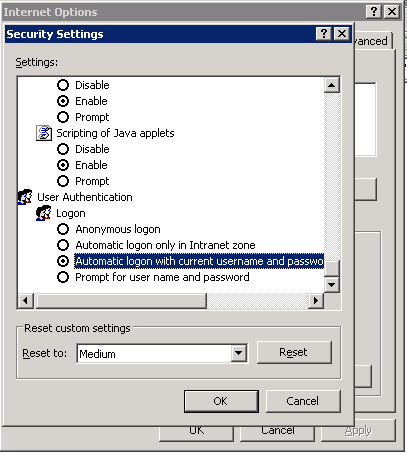Click the scroll up arrow in settings list

(331, 85)
